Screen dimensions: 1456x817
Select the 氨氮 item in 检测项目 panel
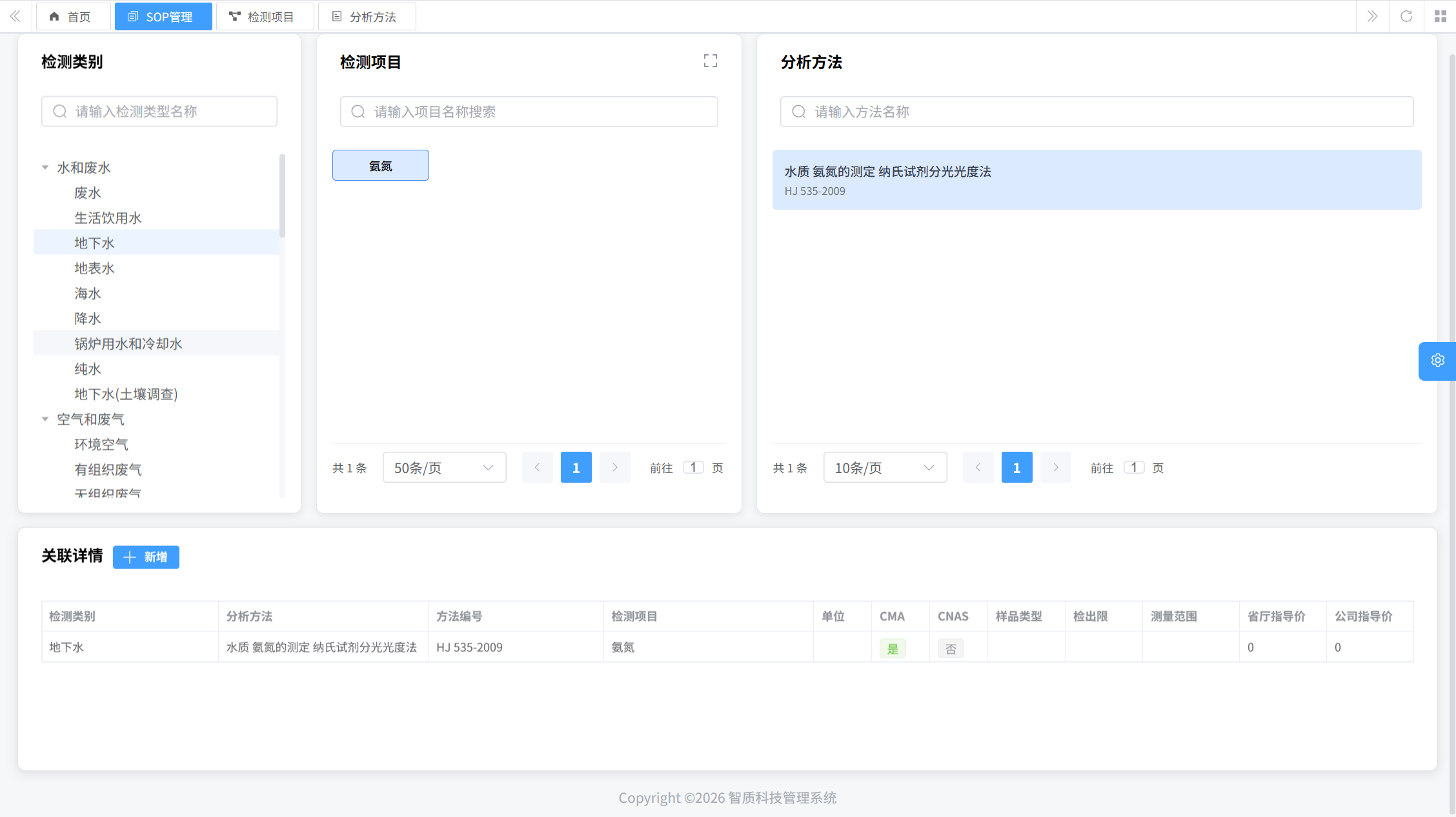380,165
